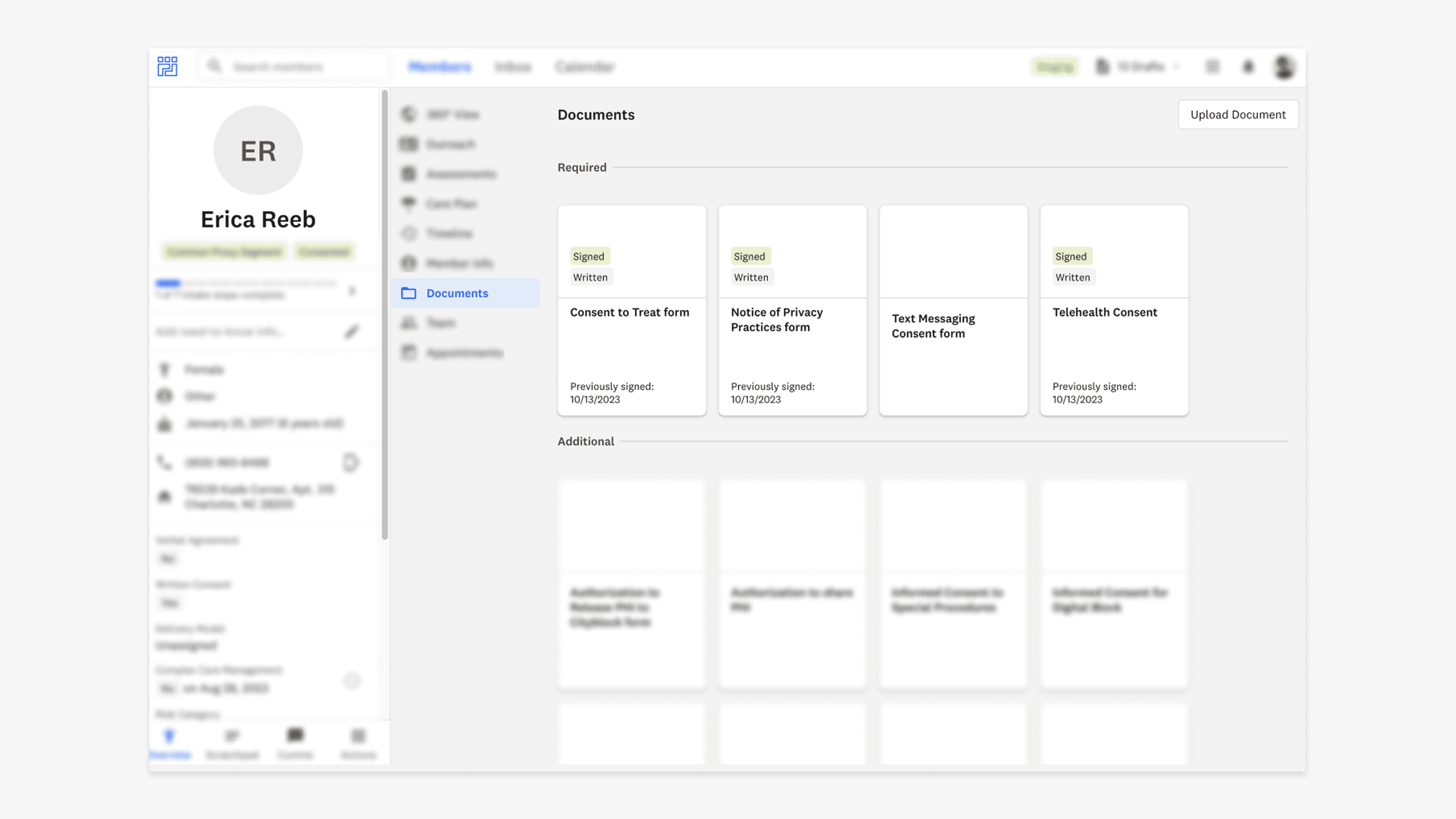Screen dimensions: 1456x819
Task: Expand the intake steps complete chevron
Action: pyautogui.click(x=352, y=291)
